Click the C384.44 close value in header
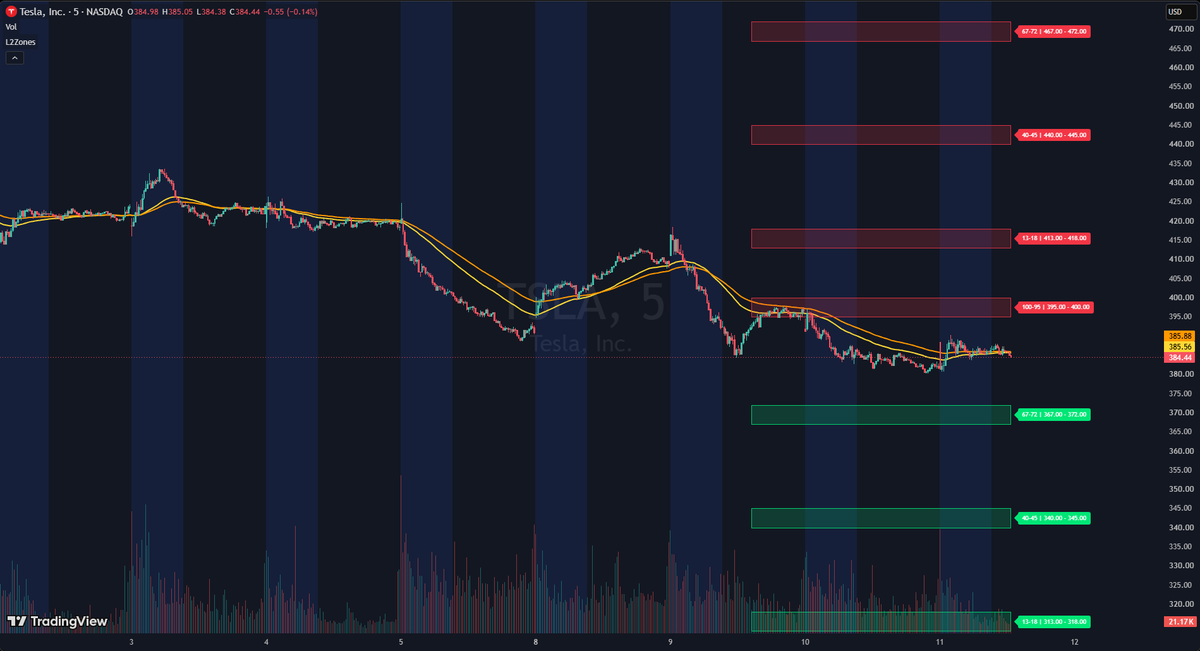Screen dimensions: 1200x651 [x=243, y=11]
